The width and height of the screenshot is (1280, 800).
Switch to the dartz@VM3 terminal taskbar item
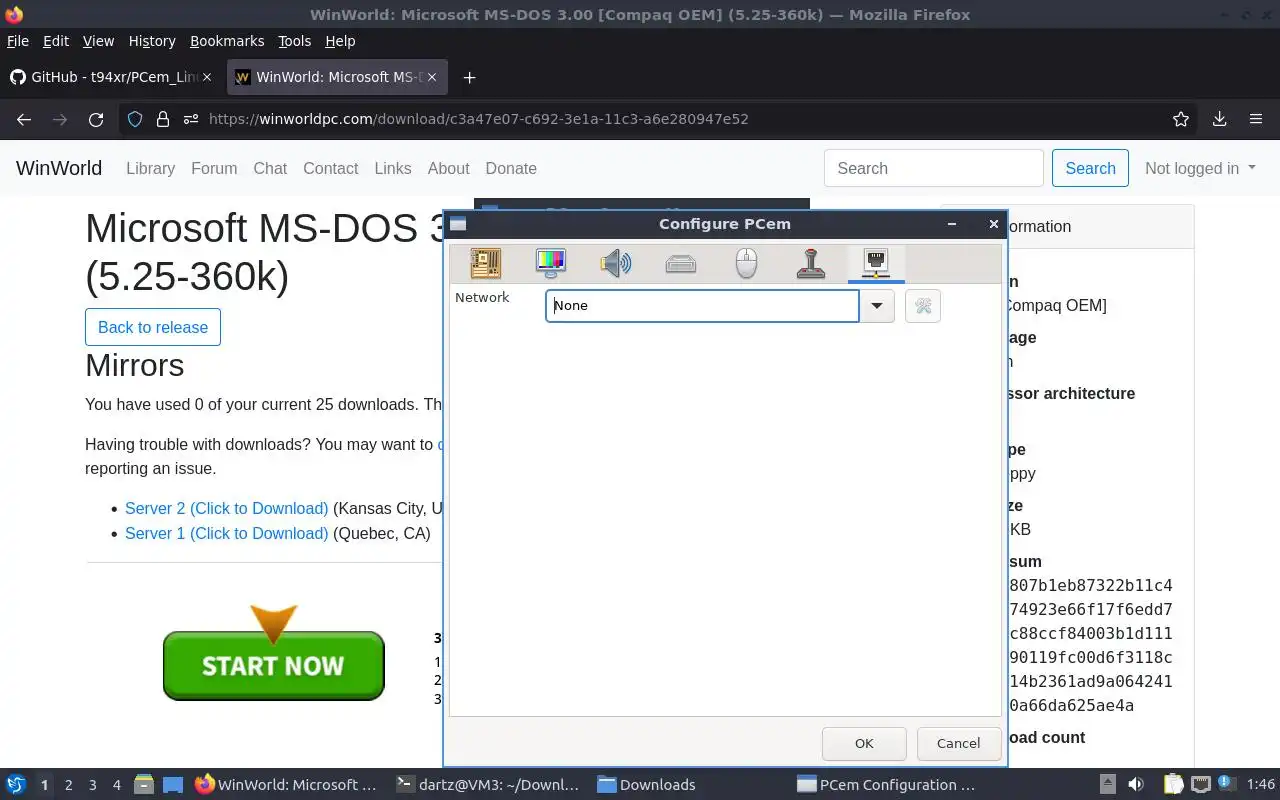click(487, 785)
